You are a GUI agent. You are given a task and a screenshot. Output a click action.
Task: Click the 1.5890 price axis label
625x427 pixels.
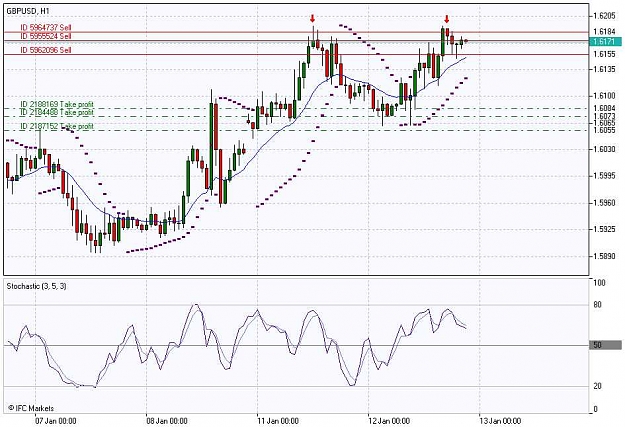[604, 256]
